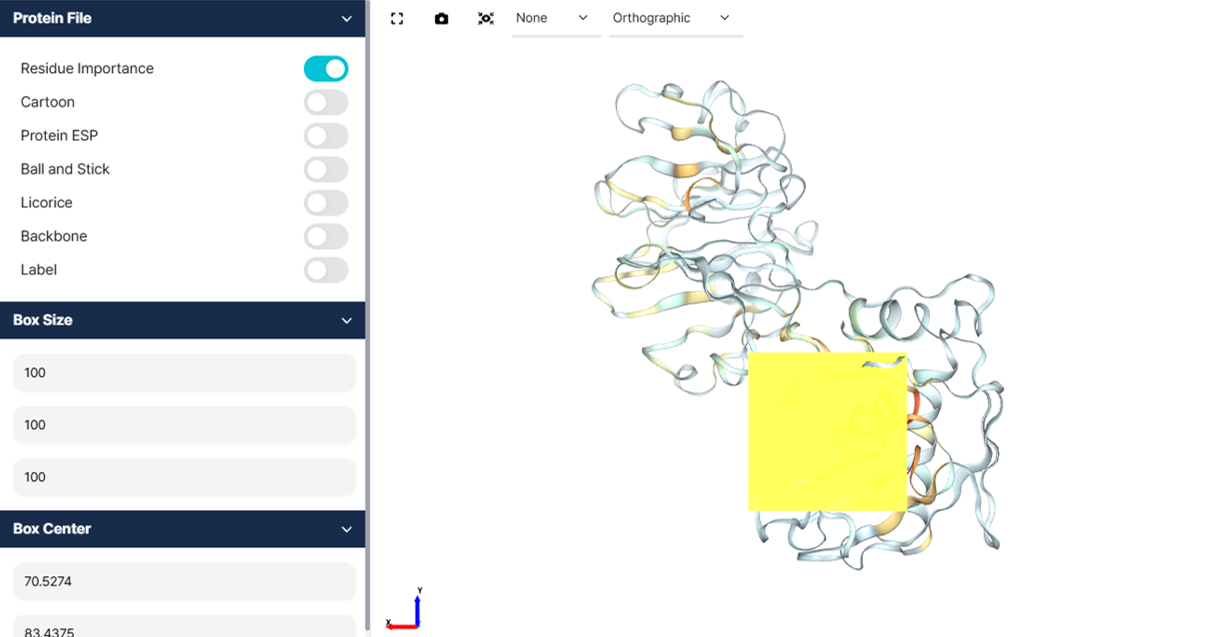Image resolution: width=1206 pixels, height=637 pixels.
Task: Collapse the Box Size panel
Action: pos(346,321)
